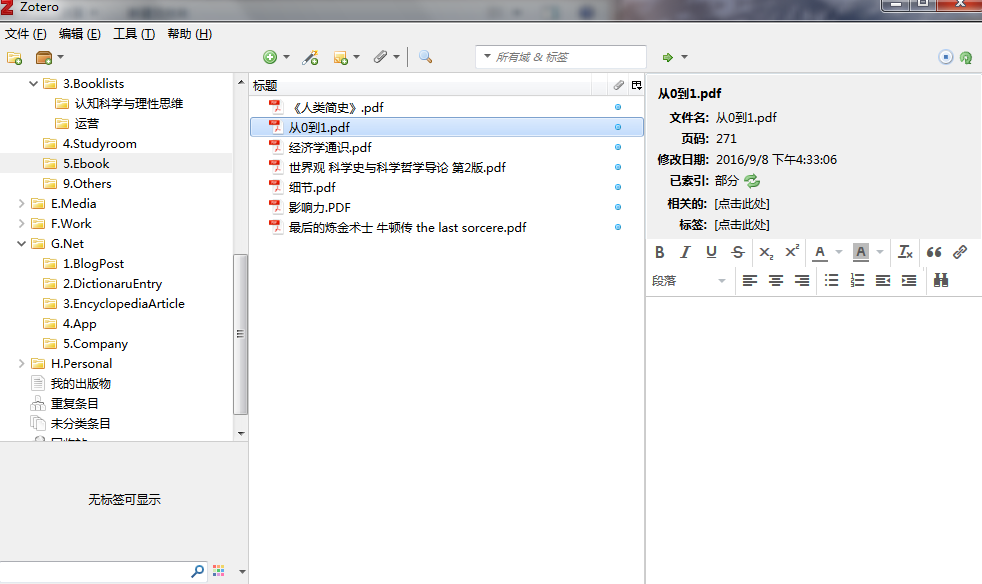Screen dimensions: 982x584
Task: Open Advanced Search magnifier icon
Action: [x=425, y=57]
